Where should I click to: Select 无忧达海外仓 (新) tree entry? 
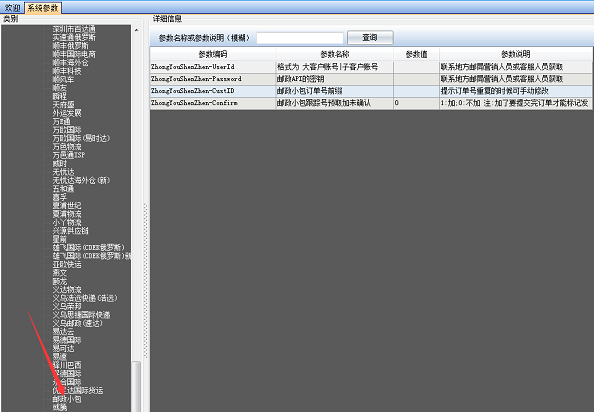[x=81, y=180]
